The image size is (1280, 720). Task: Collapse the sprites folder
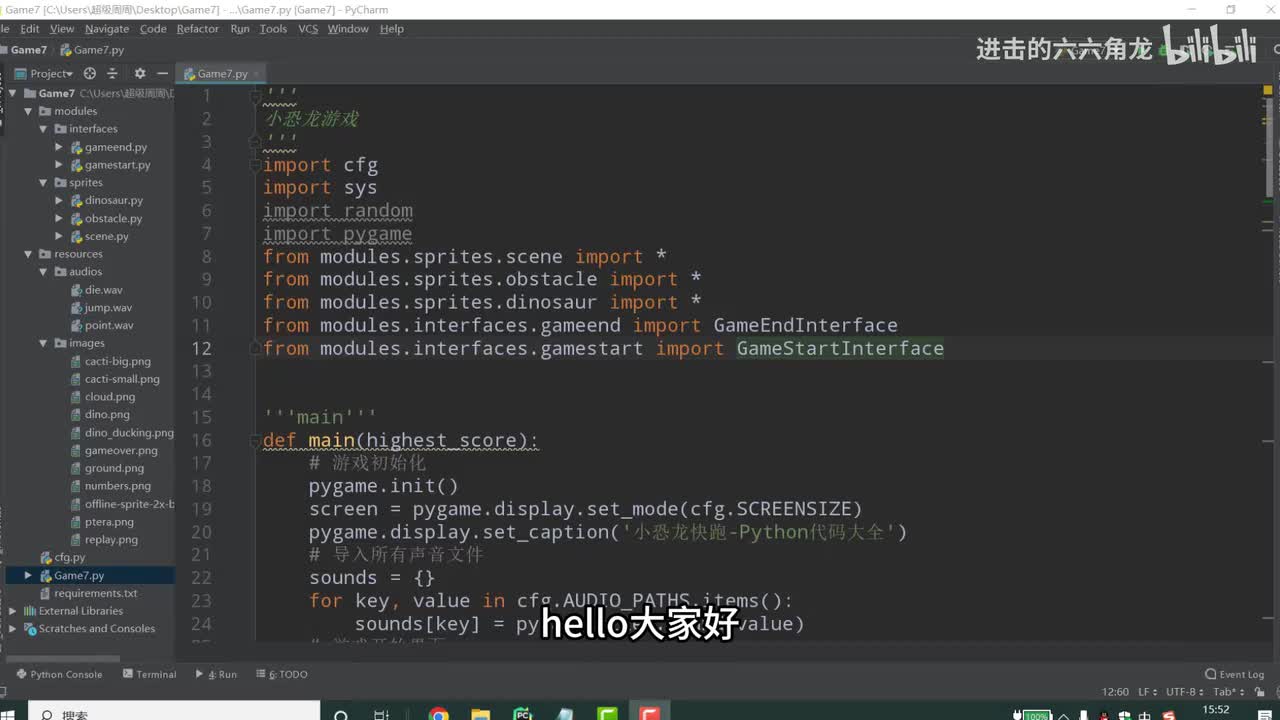pyautogui.click(x=43, y=183)
